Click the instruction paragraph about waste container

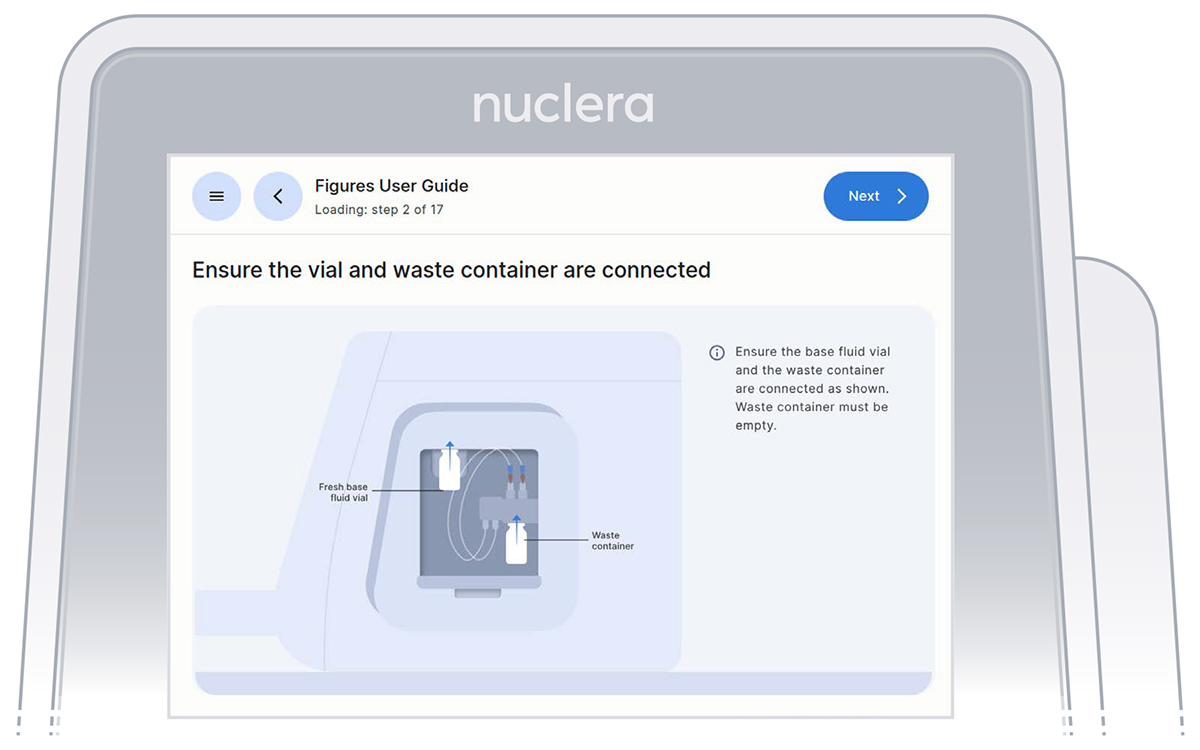(812, 388)
